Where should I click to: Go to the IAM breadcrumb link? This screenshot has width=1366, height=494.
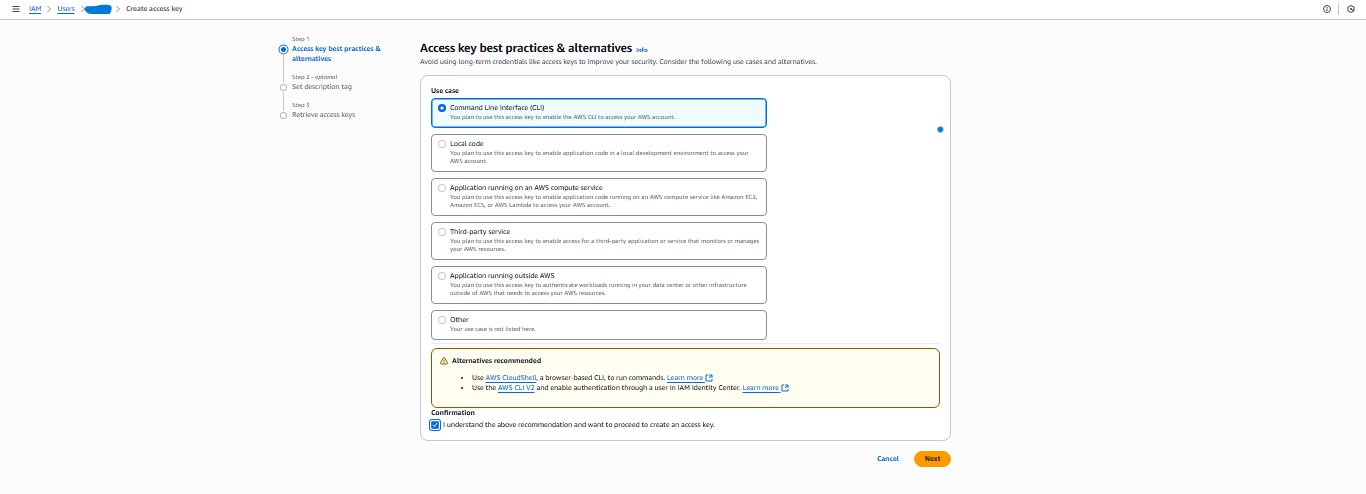(35, 8)
